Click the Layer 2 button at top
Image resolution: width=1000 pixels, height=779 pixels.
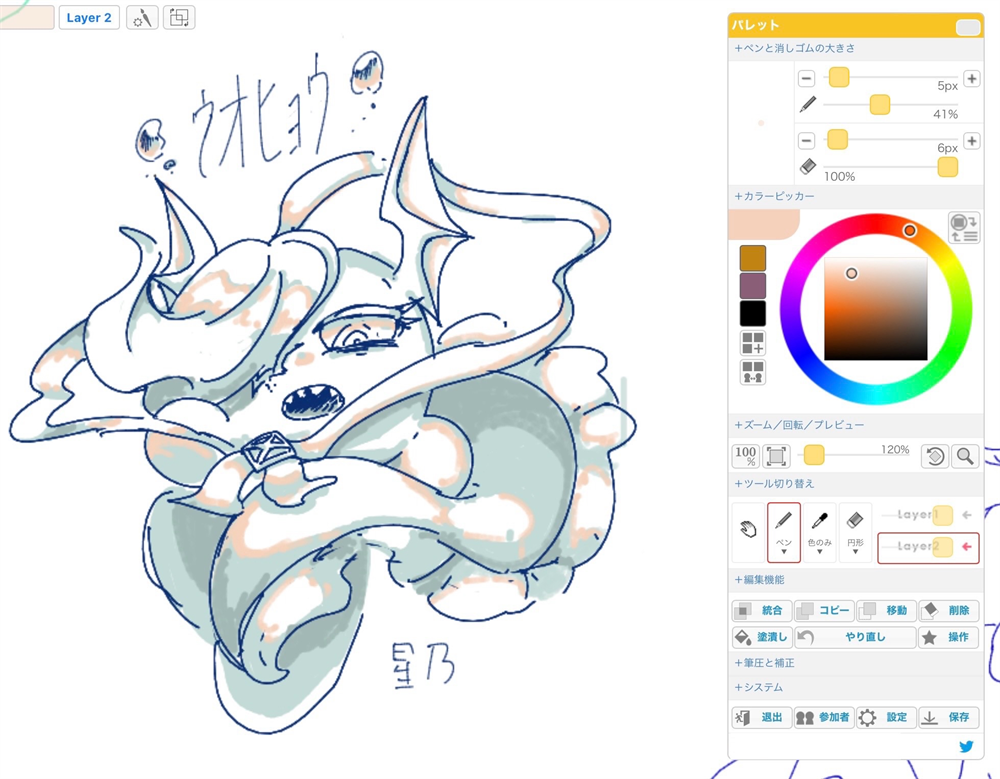click(89, 18)
